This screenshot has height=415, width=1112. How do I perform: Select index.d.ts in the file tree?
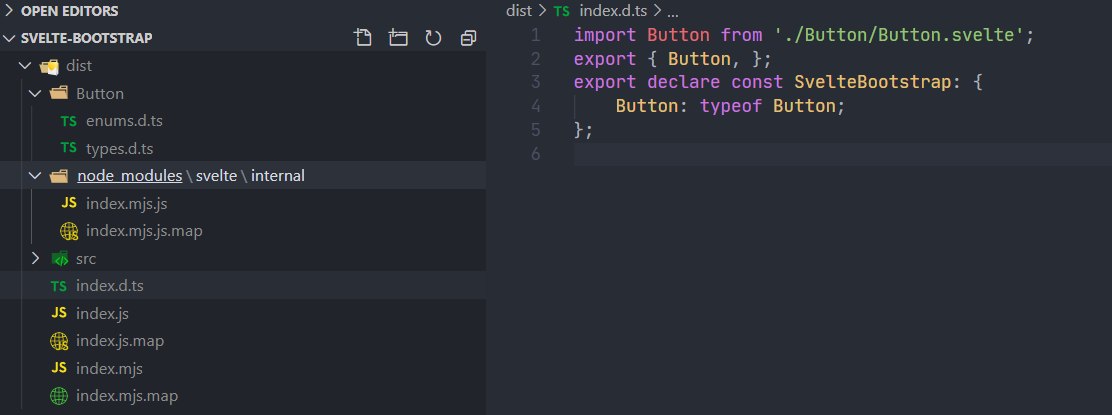point(110,286)
